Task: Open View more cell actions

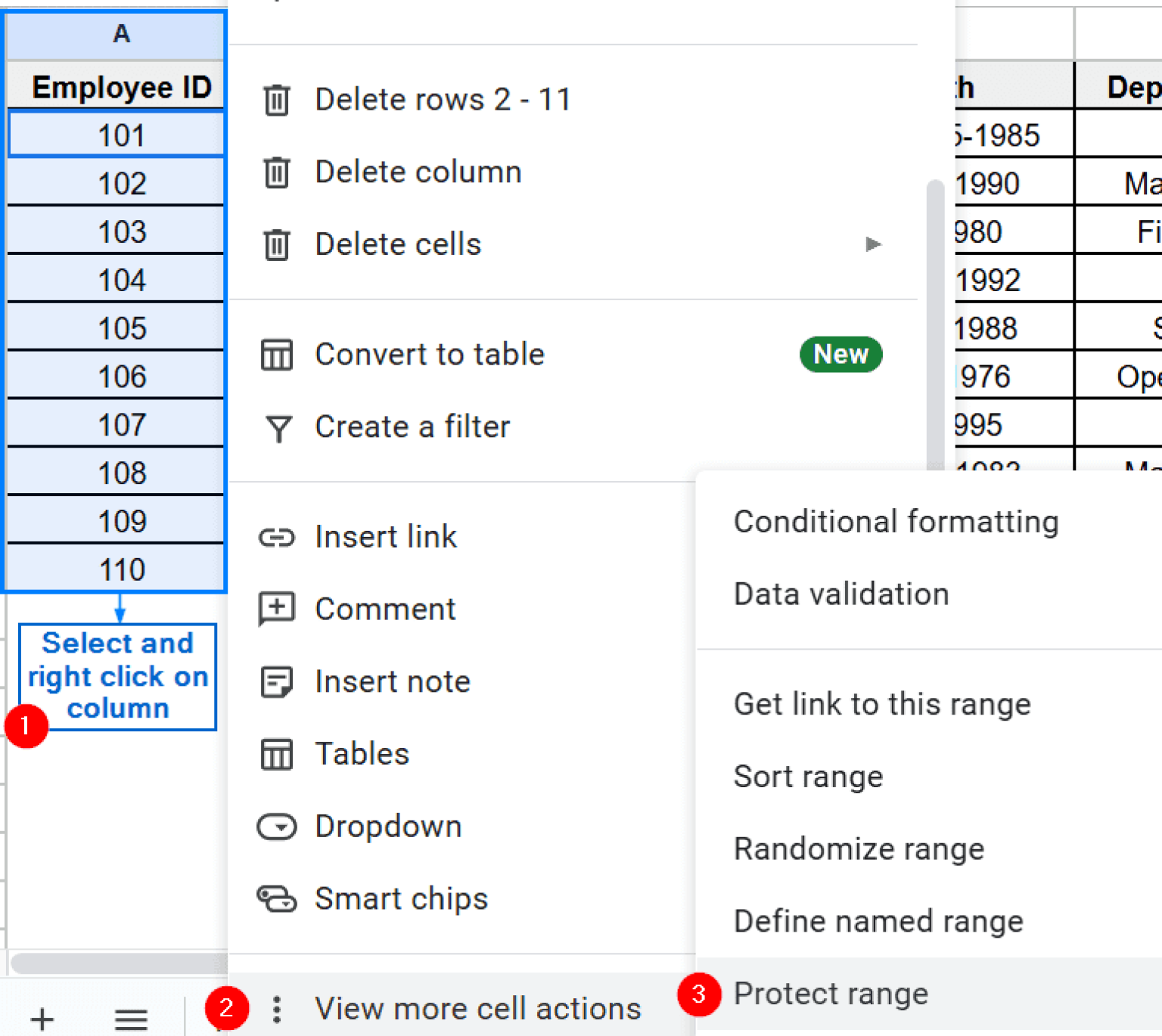Action: click(477, 1009)
